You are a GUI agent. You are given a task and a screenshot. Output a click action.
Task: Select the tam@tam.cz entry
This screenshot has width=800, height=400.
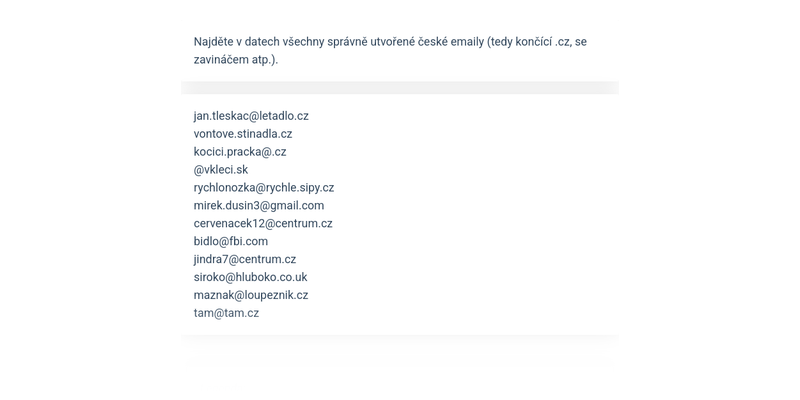[226, 314]
